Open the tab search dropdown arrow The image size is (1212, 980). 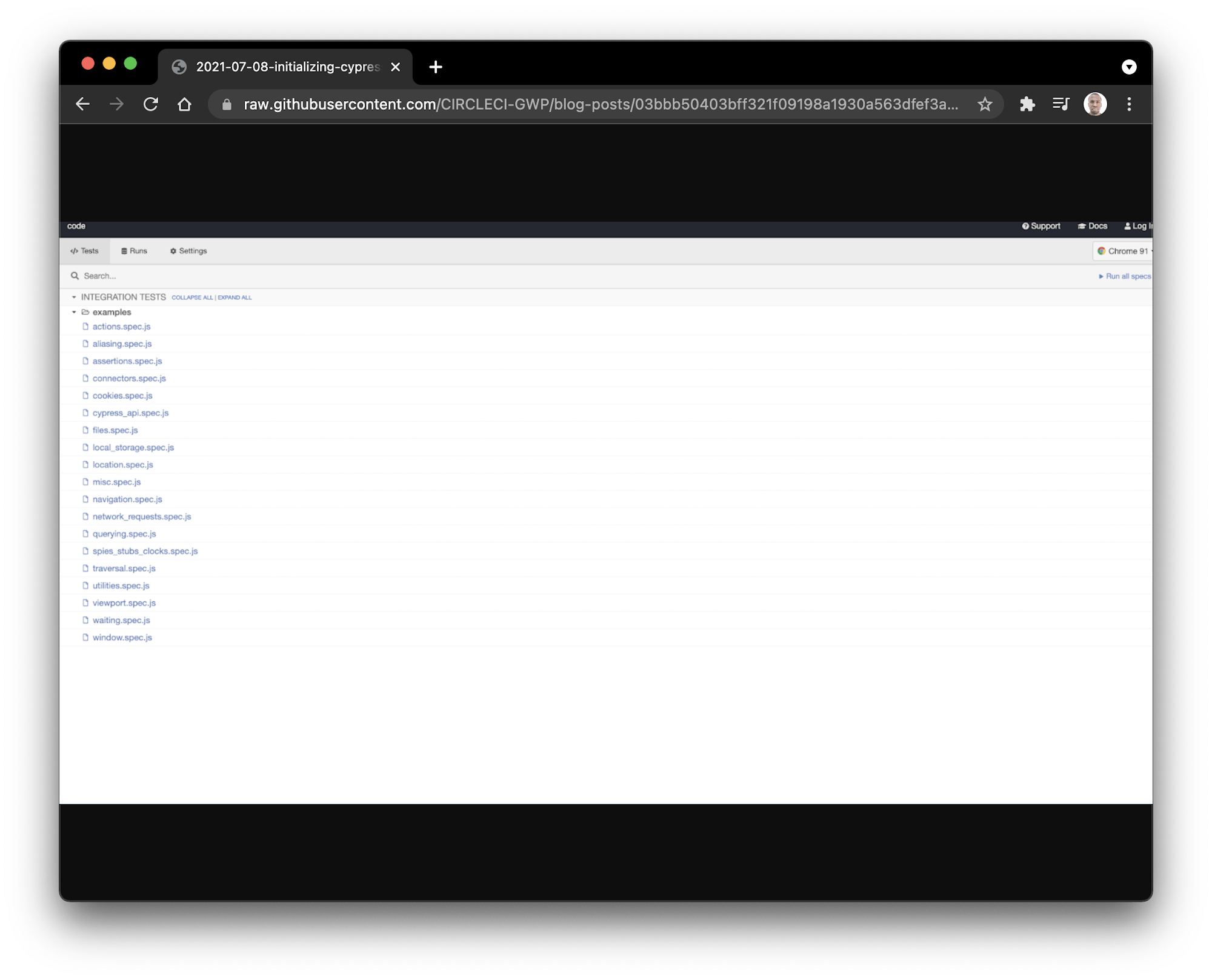1128,67
